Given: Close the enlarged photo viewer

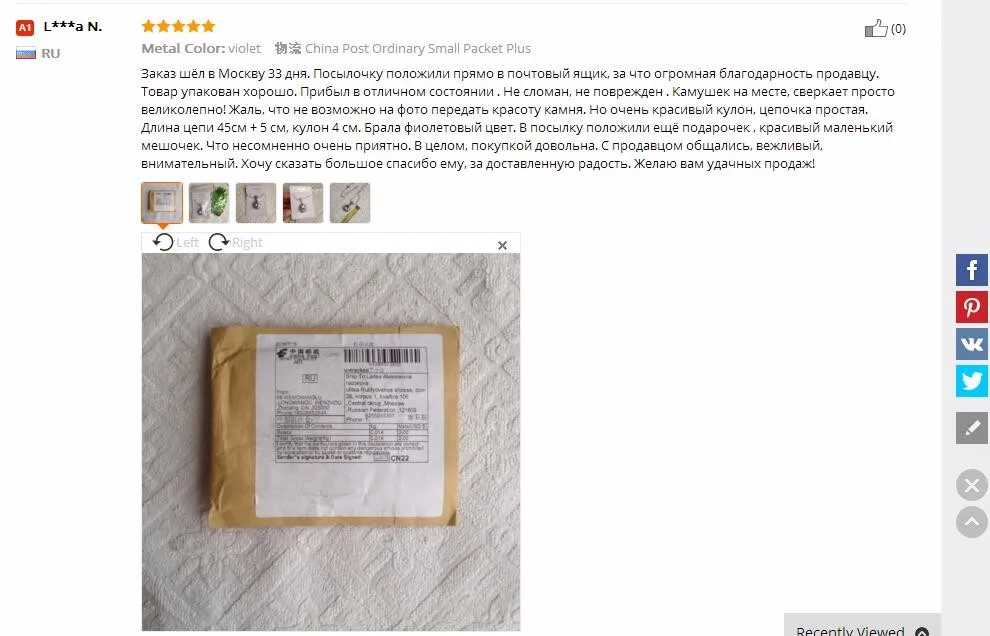Looking at the screenshot, I should click(x=503, y=245).
